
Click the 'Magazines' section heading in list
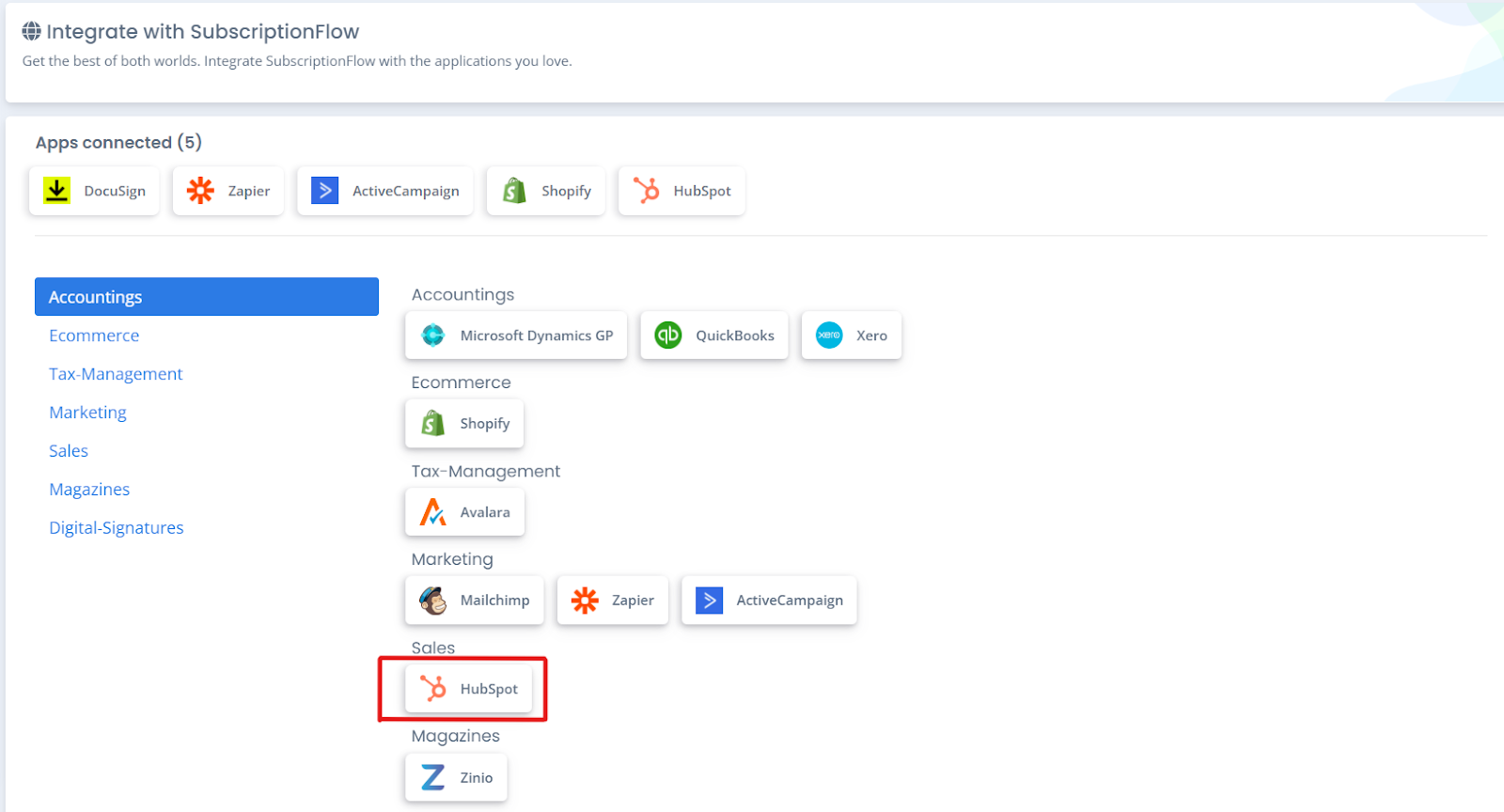(456, 736)
